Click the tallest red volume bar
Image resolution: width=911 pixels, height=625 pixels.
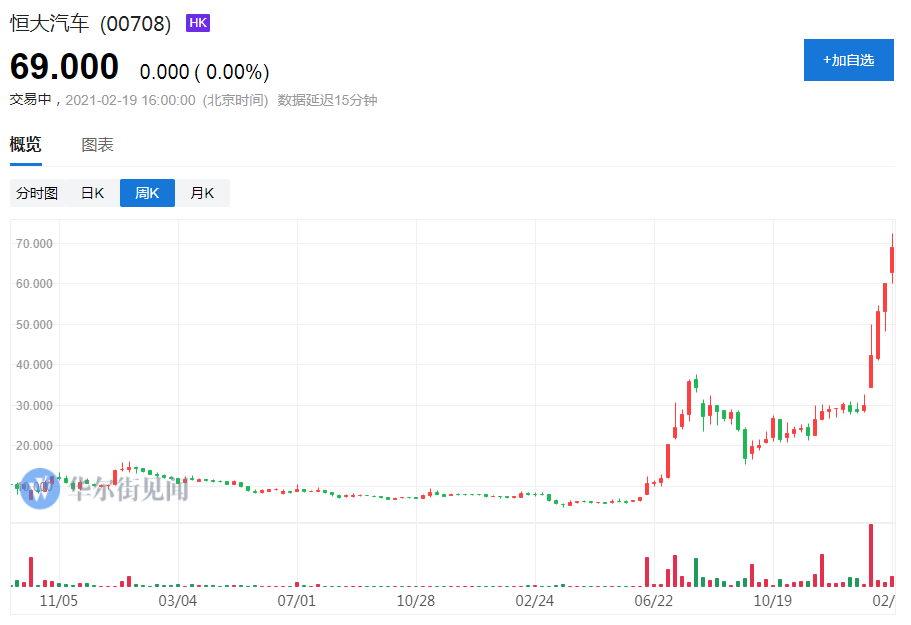pyautogui.click(x=871, y=555)
